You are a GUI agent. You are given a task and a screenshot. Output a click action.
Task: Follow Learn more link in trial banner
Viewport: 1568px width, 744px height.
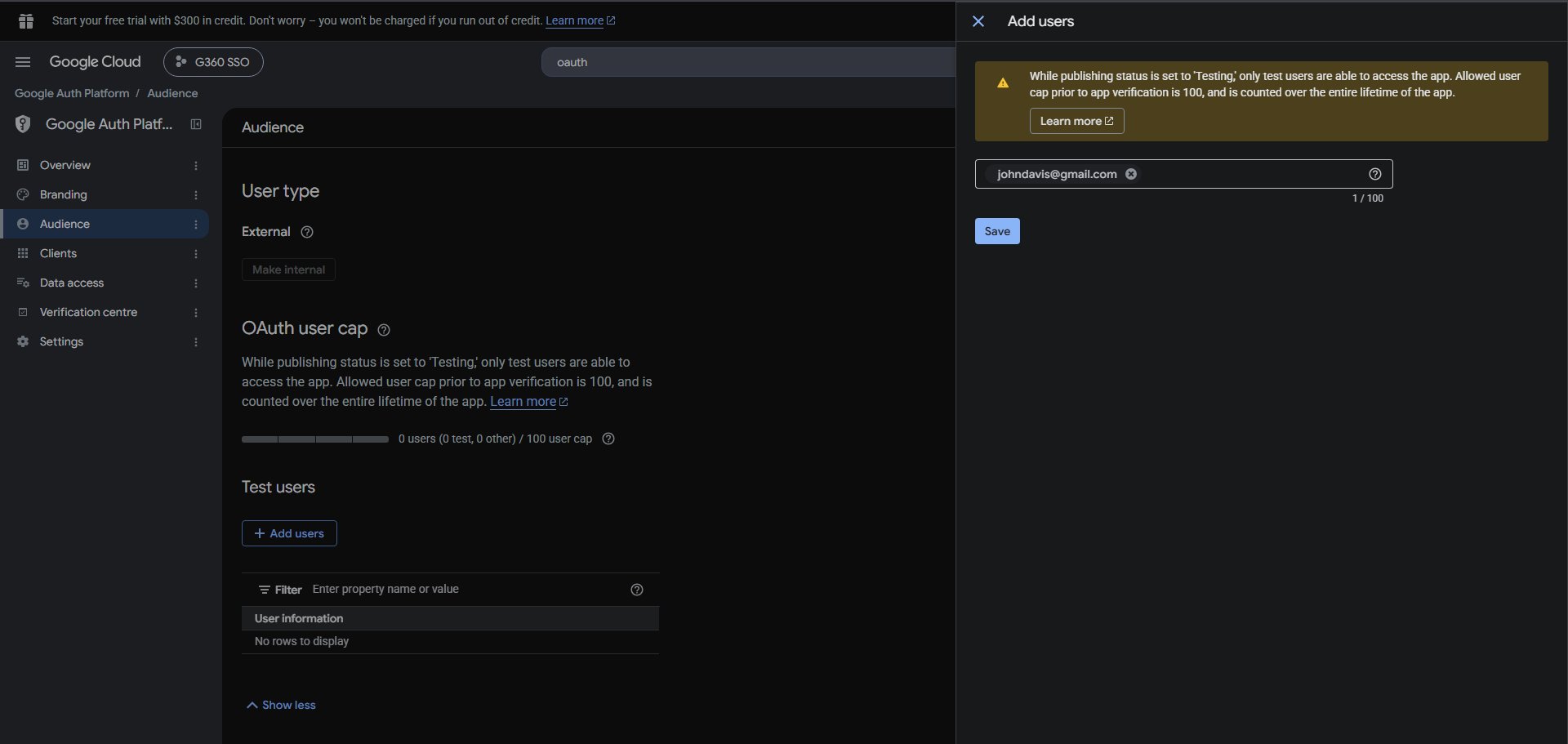(x=580, y=20)
